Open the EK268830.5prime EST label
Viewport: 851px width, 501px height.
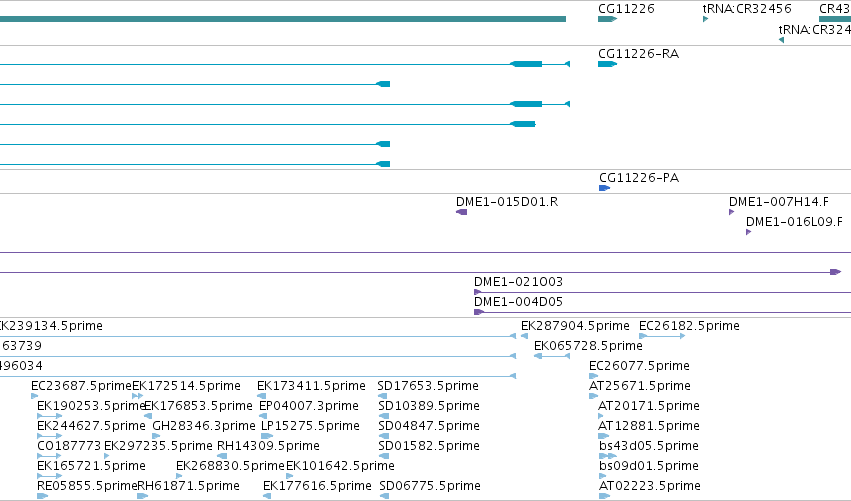pyautogui.click(x=230, y=466)
